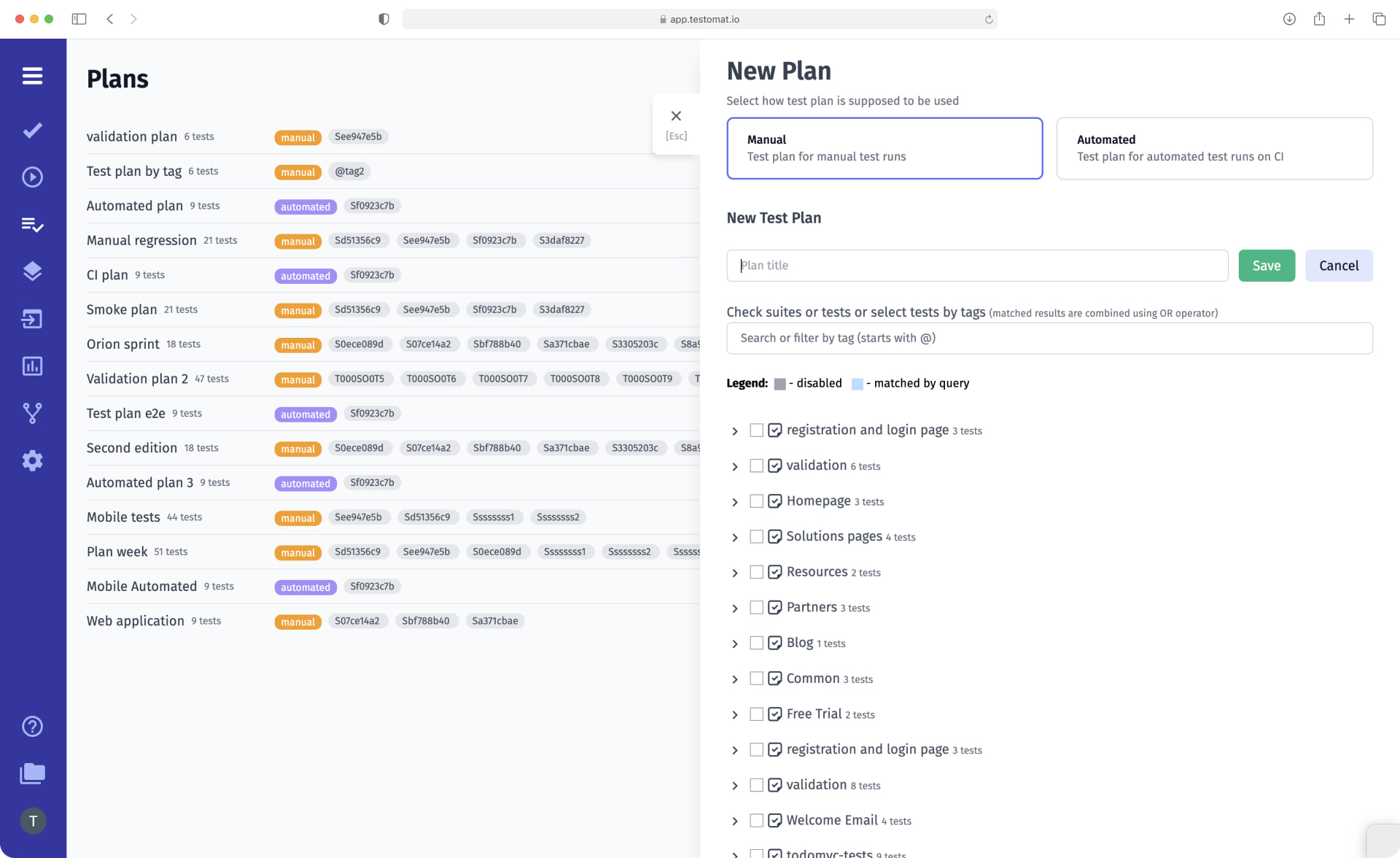Image resolution: width=1400 pixels, height=858 pixels.
Task: Select the Suites layers icon in sidebar
Action: [x=33, y=271]
